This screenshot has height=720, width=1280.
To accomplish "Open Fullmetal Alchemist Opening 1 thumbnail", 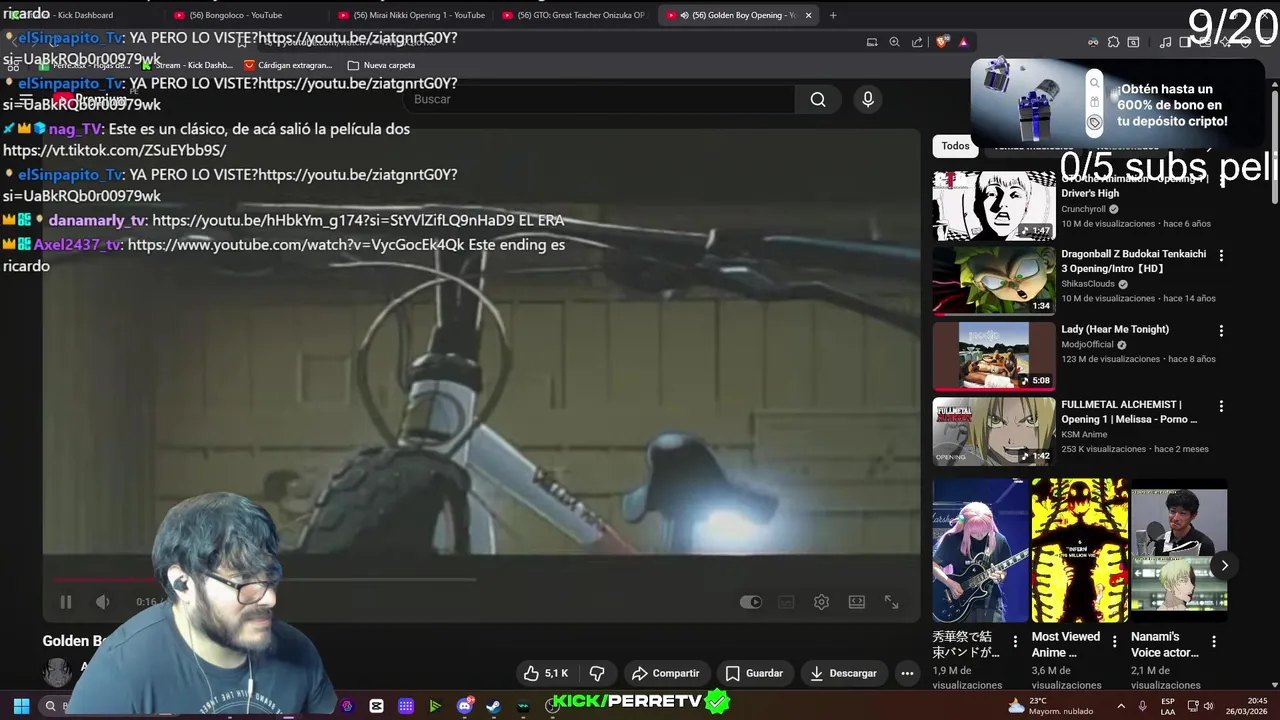I will click(x=994, y=431).
